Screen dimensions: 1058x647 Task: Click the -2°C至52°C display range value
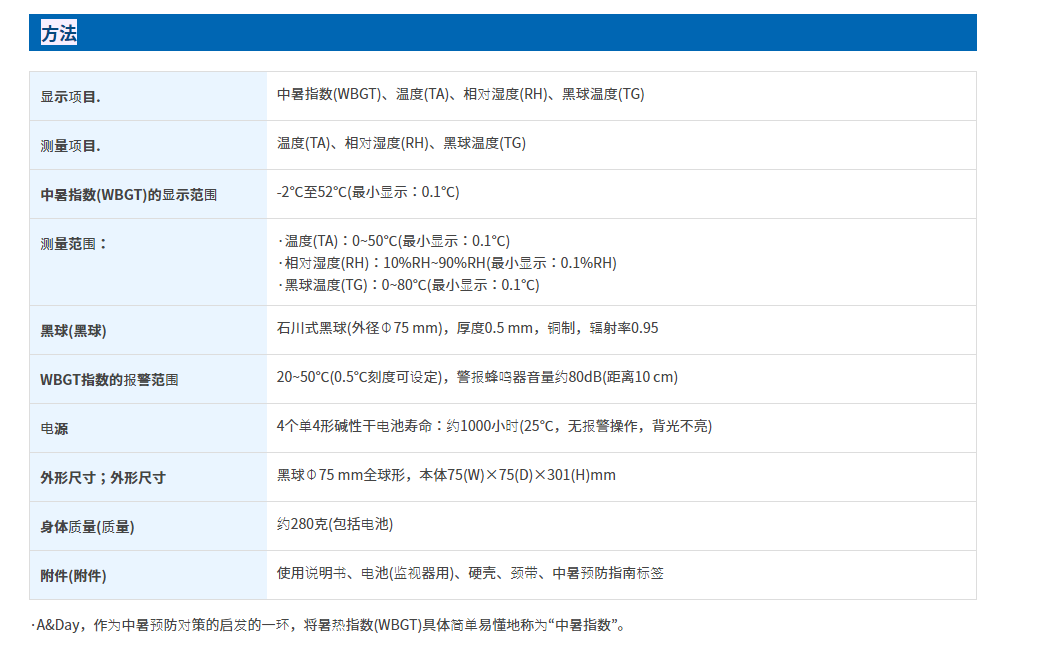pos(368,192)
